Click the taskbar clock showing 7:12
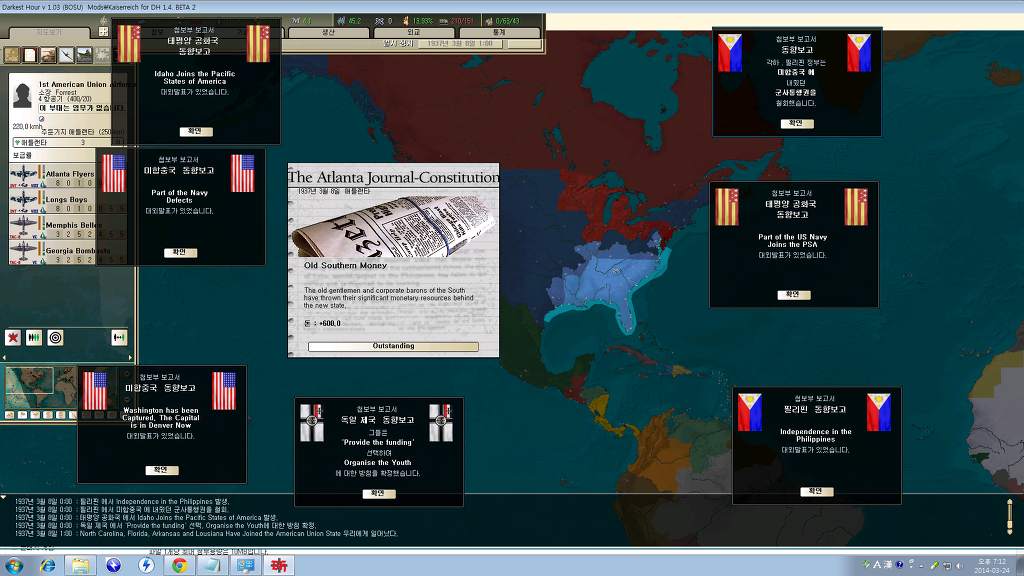 (991, 566)
